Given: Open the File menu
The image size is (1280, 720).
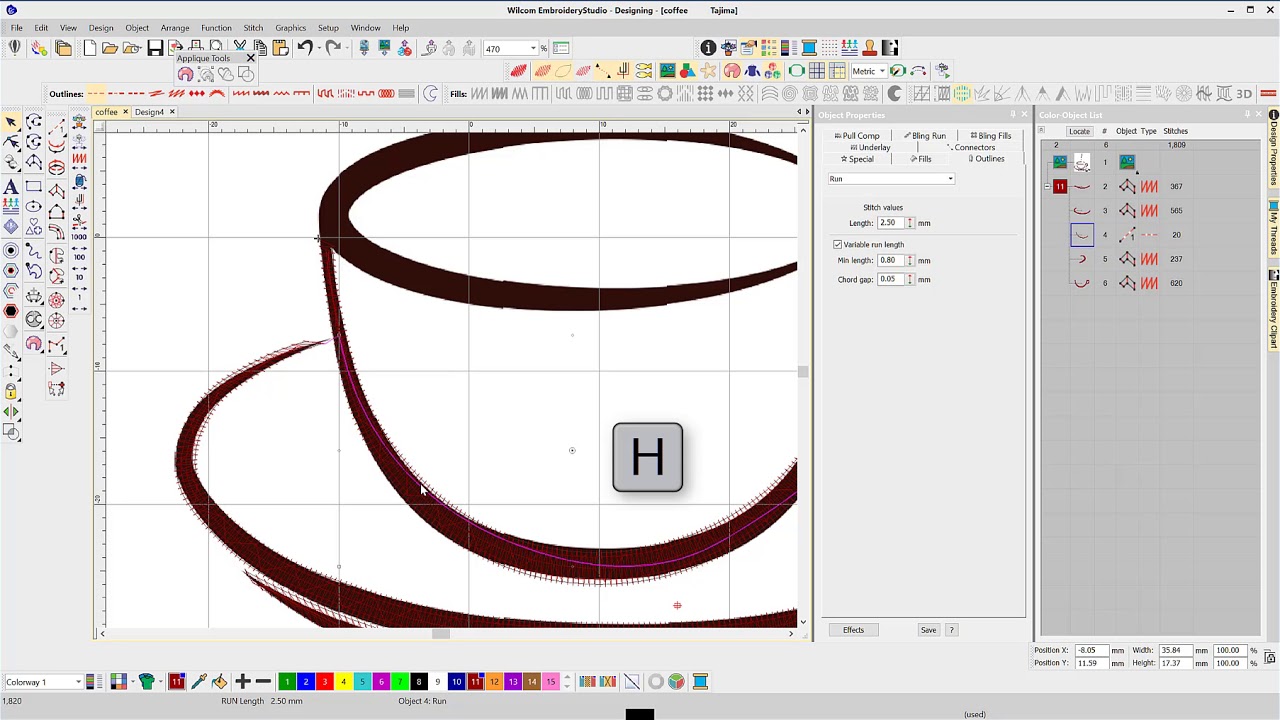Looking at the screenshot, I should tap(16, 28).
